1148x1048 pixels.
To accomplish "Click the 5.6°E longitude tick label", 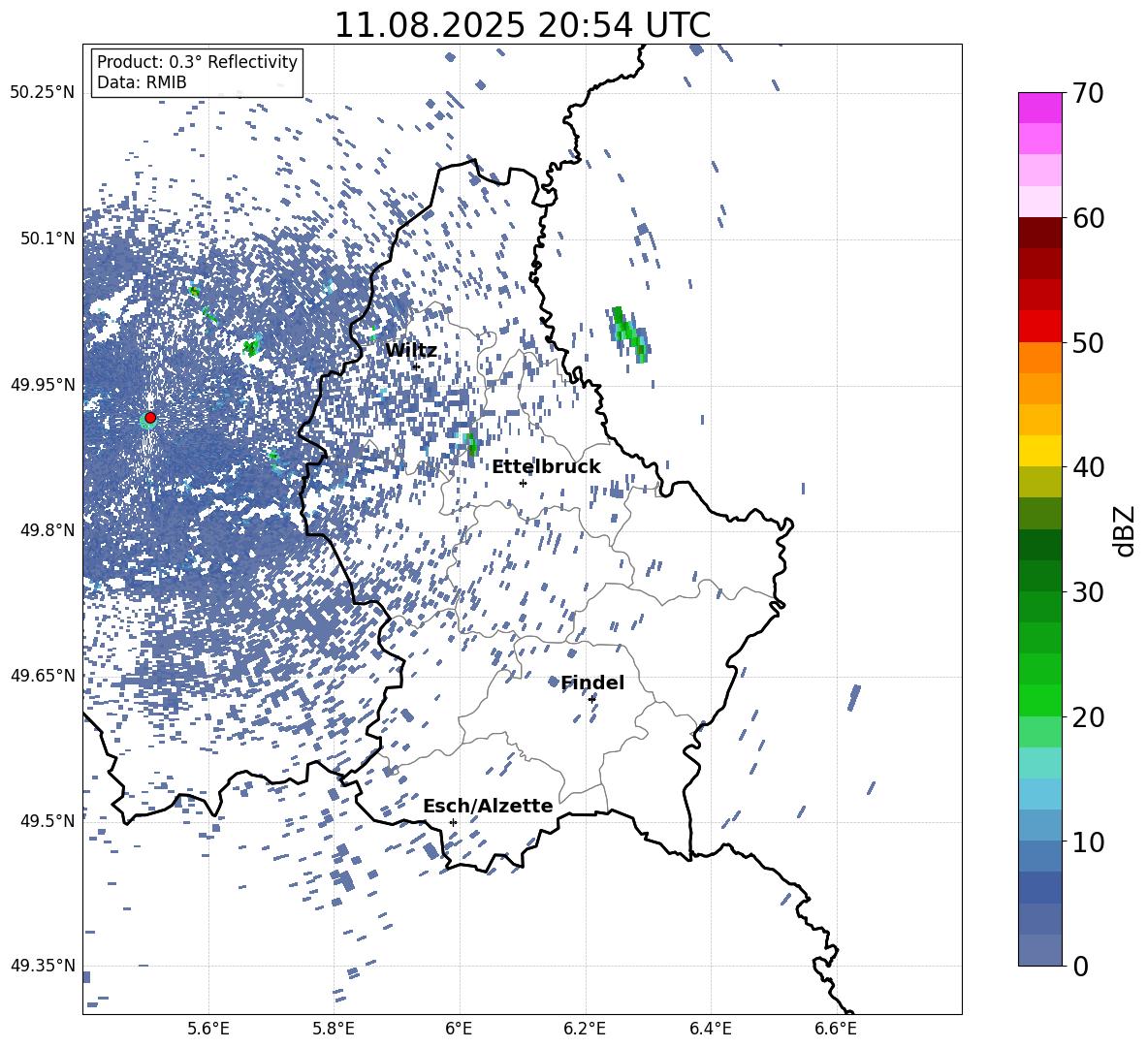I will tap(208, 1029).
